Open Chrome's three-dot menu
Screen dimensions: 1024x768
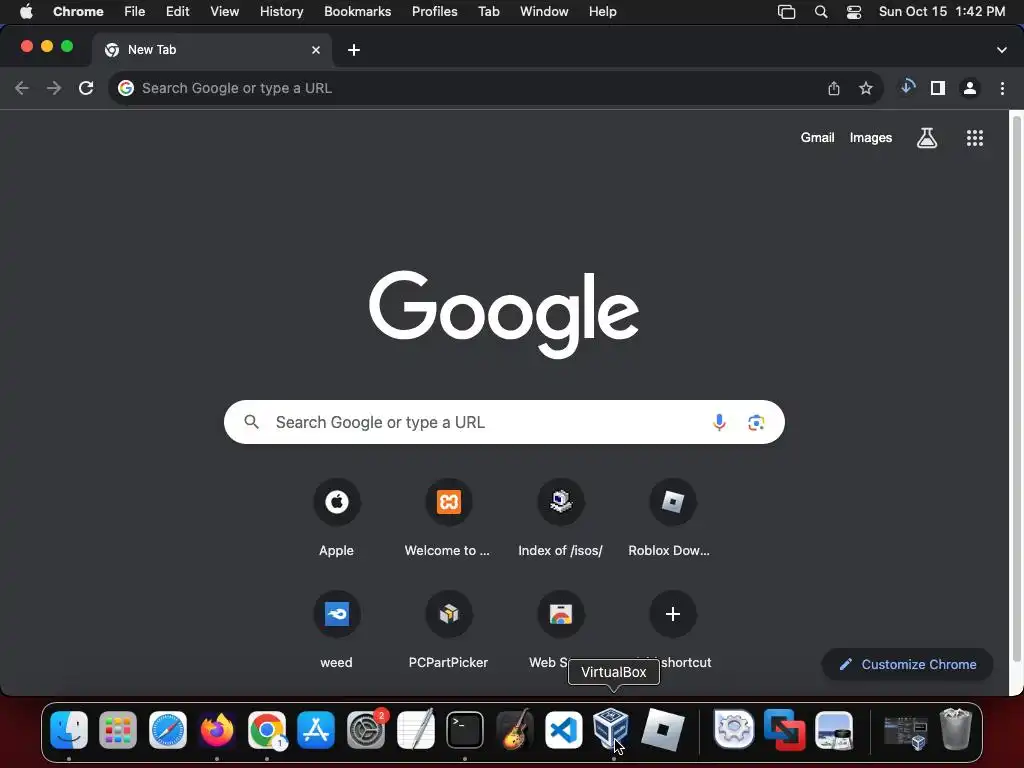(x=1002, y=88)
